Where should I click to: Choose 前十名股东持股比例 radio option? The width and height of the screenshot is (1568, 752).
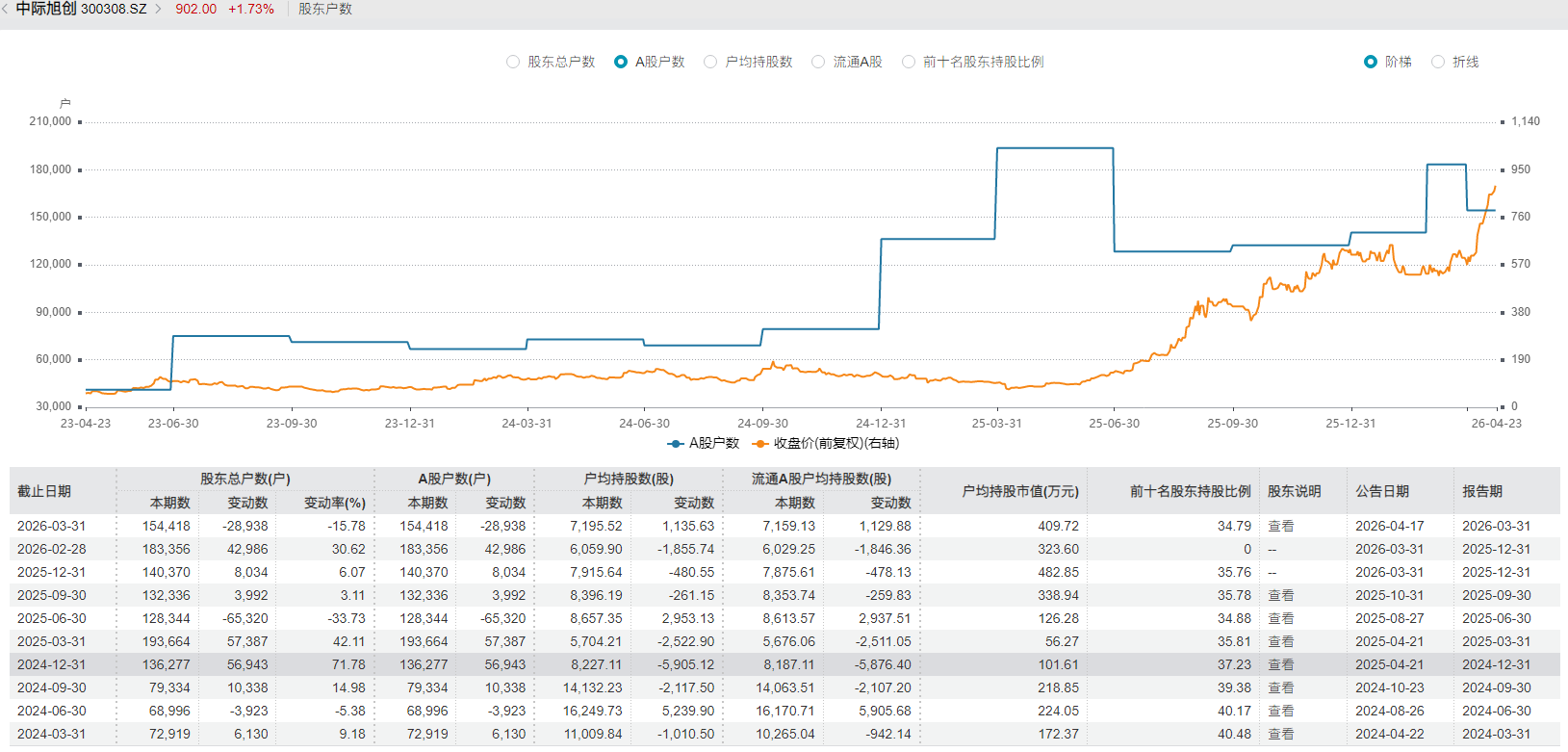coord(909,62)
